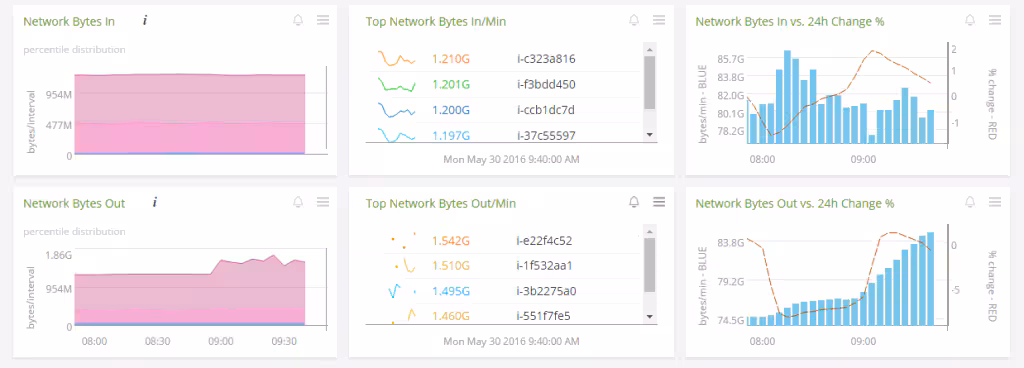
Task: Click the 1.495G value
Action: click(451, 291)
